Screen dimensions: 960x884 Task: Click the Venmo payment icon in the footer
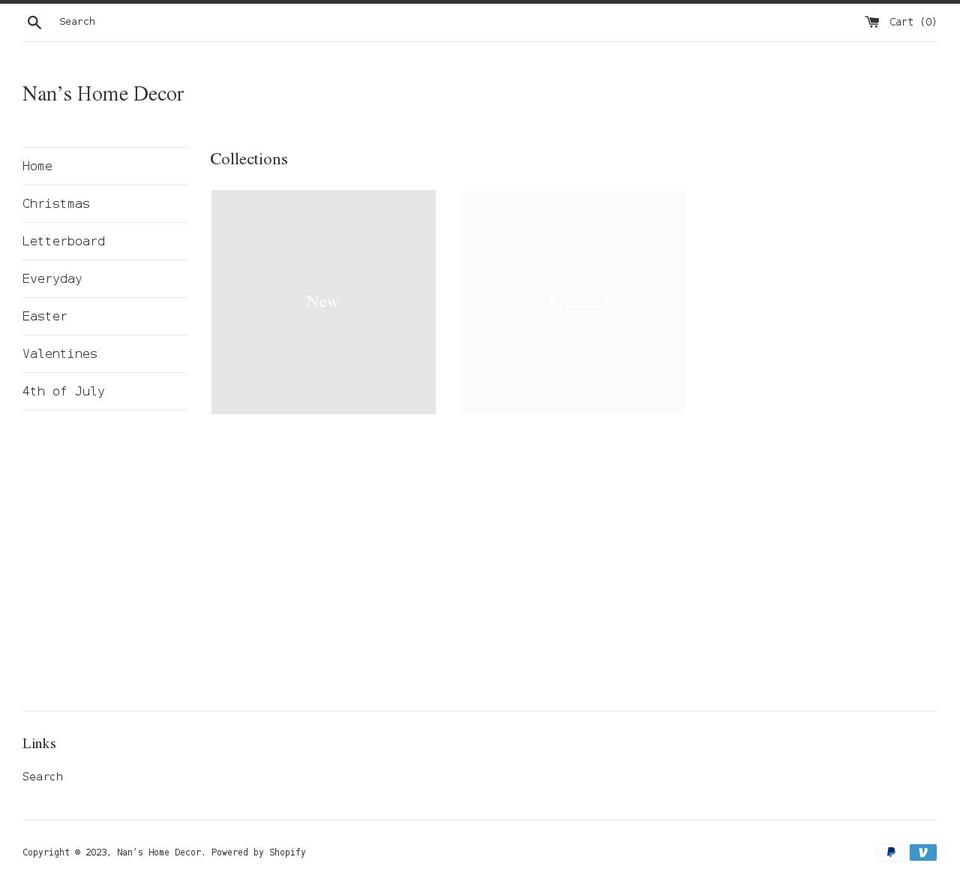click(922, 852)
